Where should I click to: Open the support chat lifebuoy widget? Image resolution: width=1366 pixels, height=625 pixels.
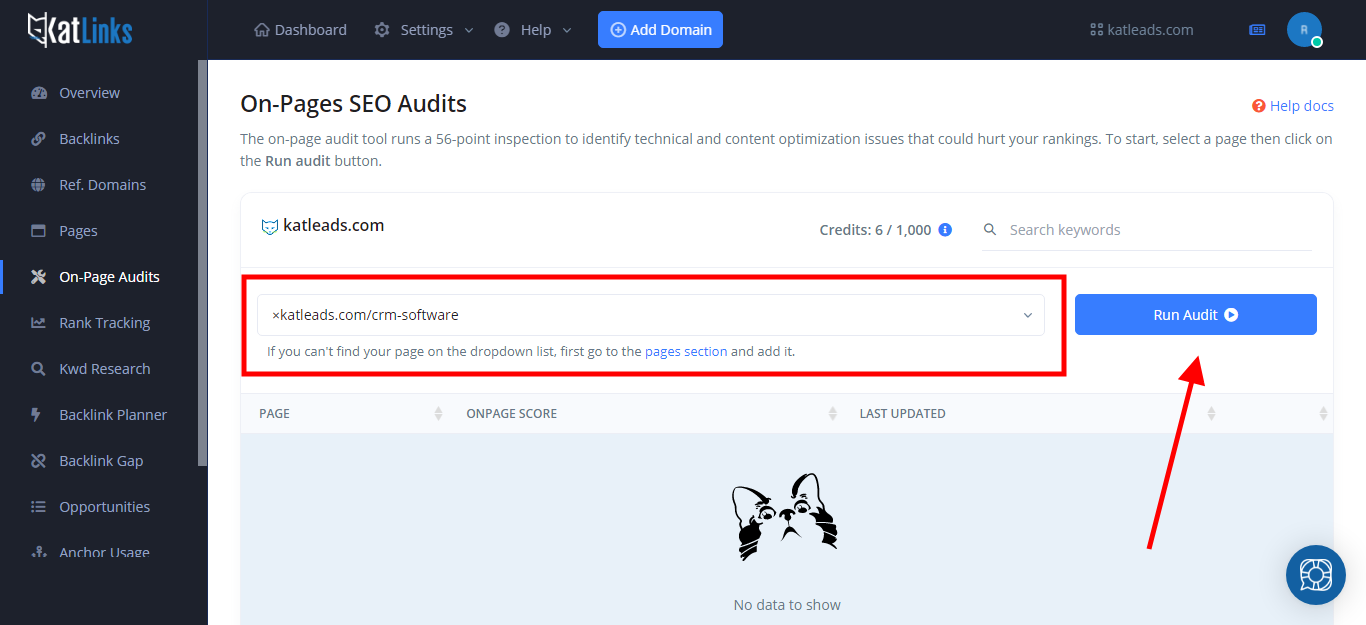pyautogui.click(x=1316, y=575)
